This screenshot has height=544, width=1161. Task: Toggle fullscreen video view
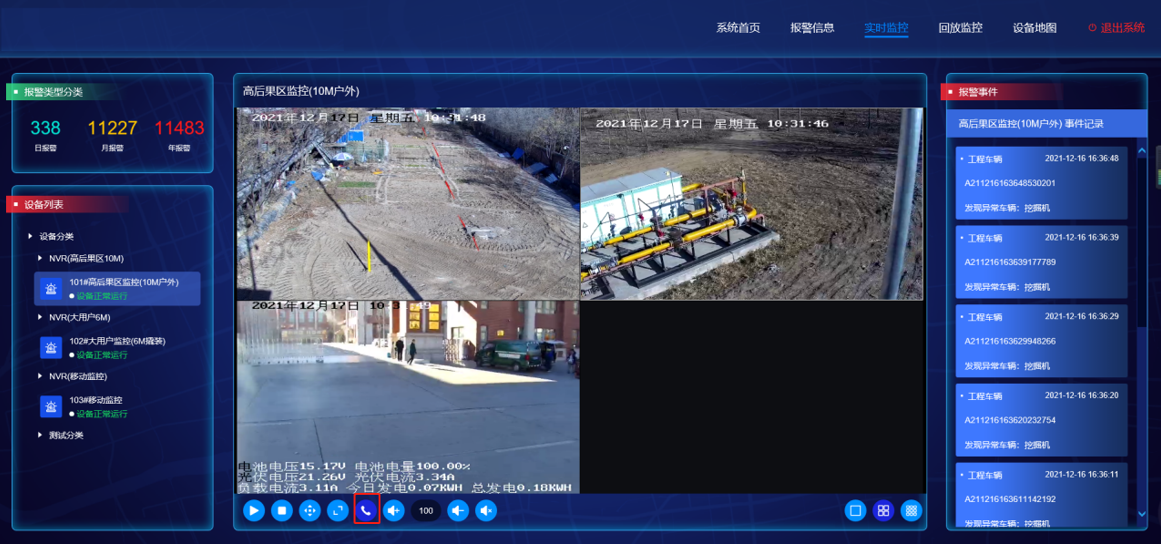338,511
